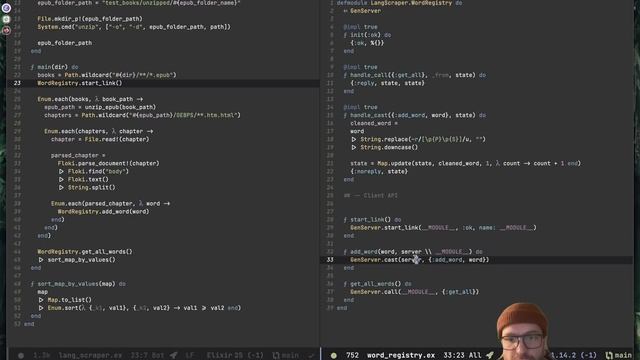
Task: Click 'LF' line ending indicator in left modeline
Action: click(189, 356)
